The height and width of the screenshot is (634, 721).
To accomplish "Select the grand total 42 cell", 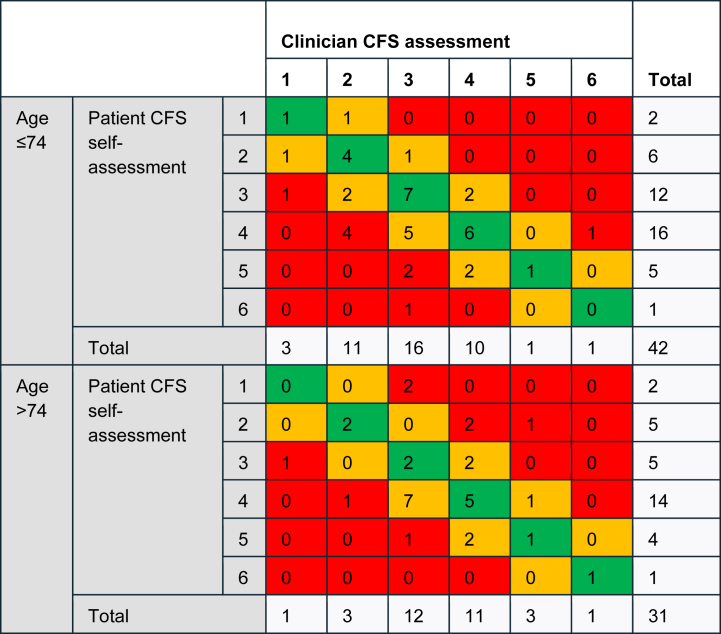I will 676,346.
